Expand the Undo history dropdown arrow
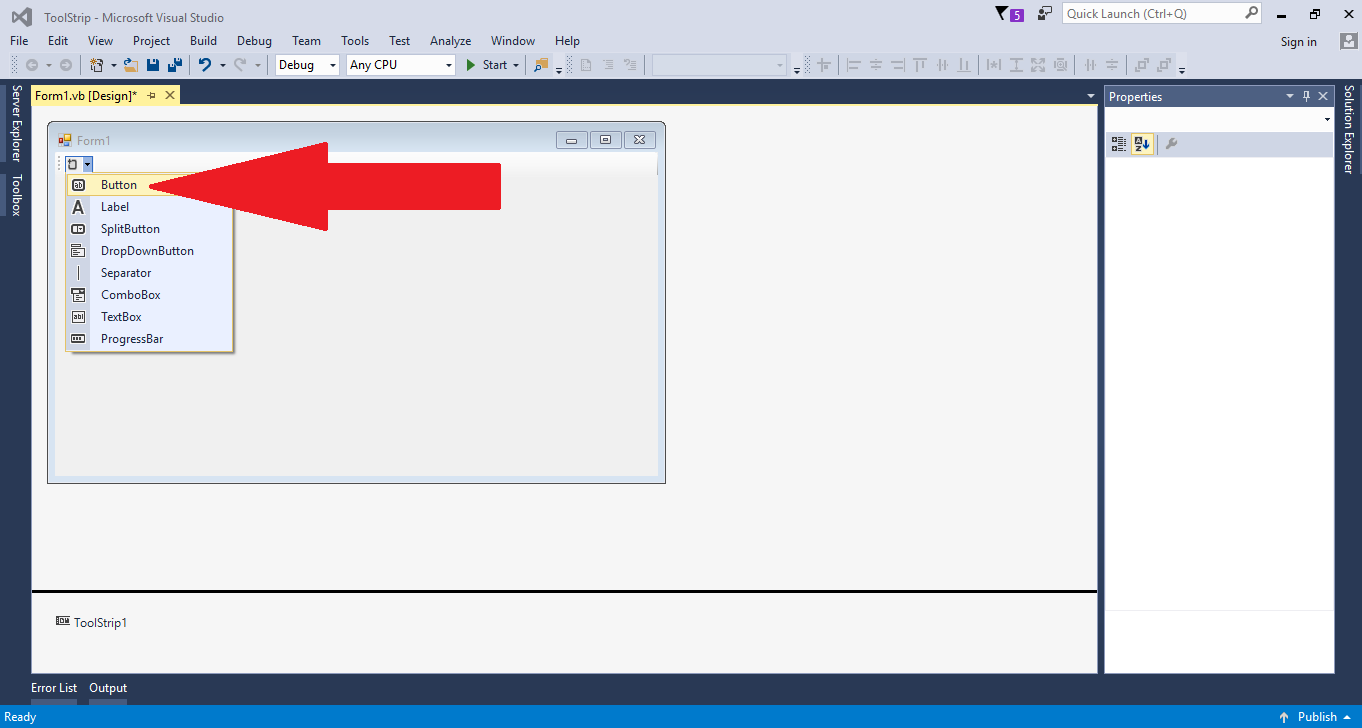This screenshot has height=728, width=1362. (x=222, y=65)
